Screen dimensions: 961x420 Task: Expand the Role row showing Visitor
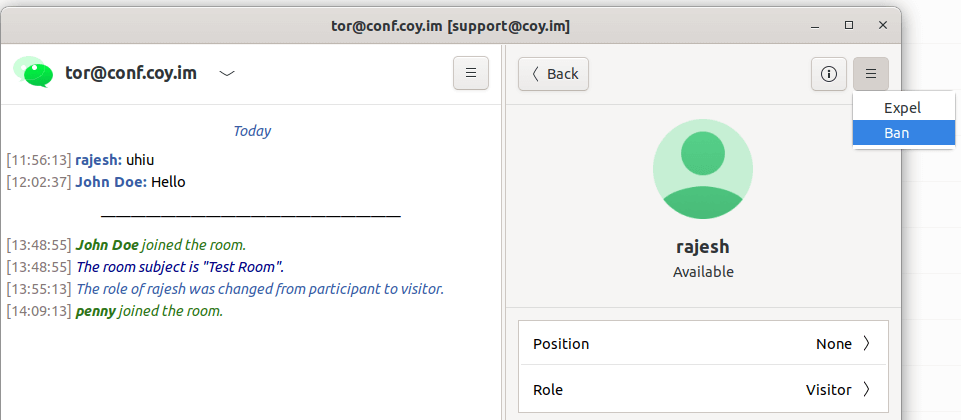coord(702,389)
